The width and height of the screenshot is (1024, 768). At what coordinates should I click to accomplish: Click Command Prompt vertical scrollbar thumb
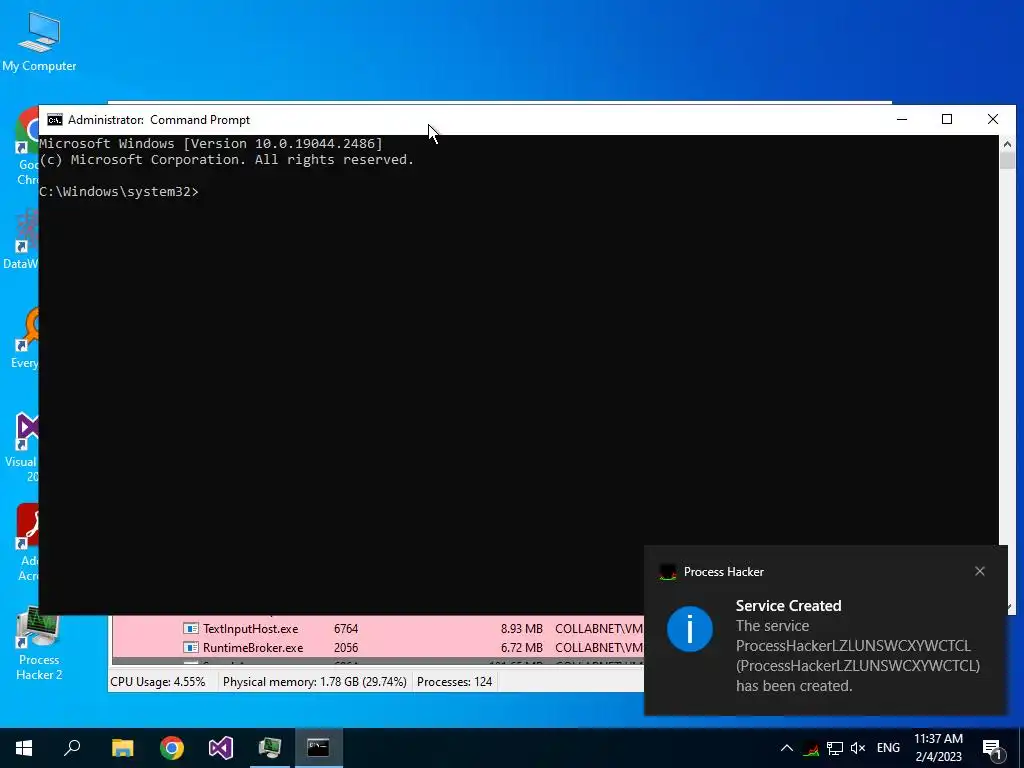coord(1007,161)
